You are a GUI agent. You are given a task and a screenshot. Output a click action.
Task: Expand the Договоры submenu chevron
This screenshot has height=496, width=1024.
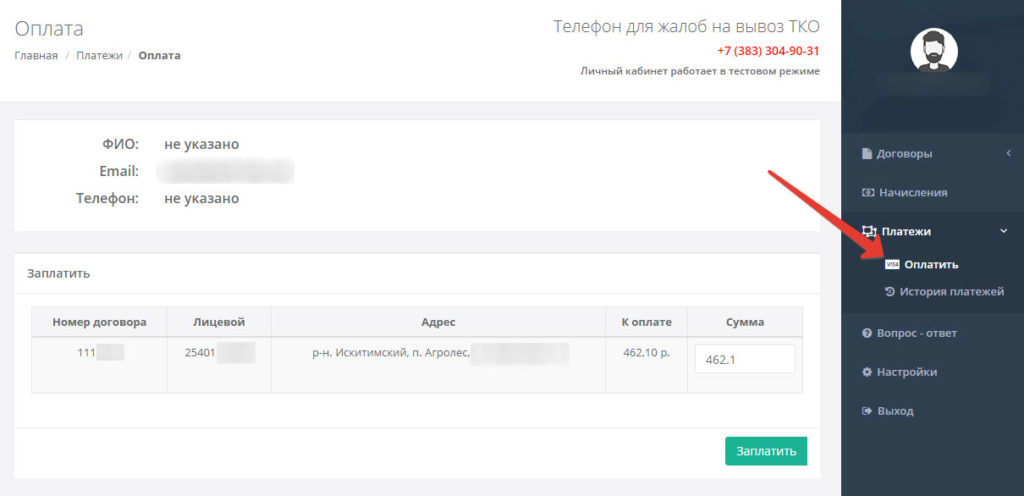point(1008,154)
